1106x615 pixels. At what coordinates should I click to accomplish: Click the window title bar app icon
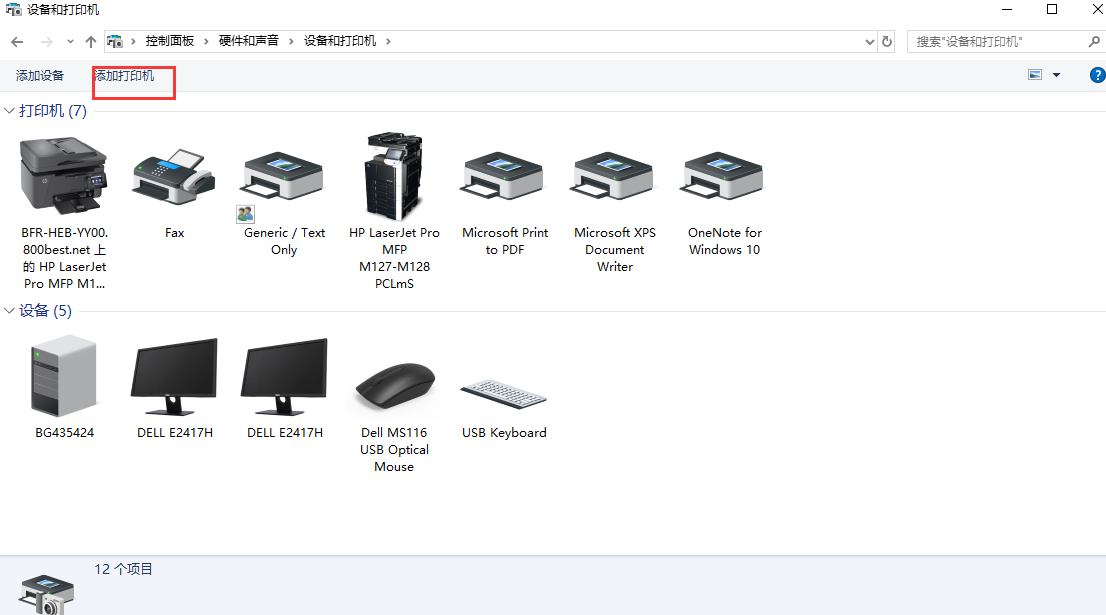point(13,10)
